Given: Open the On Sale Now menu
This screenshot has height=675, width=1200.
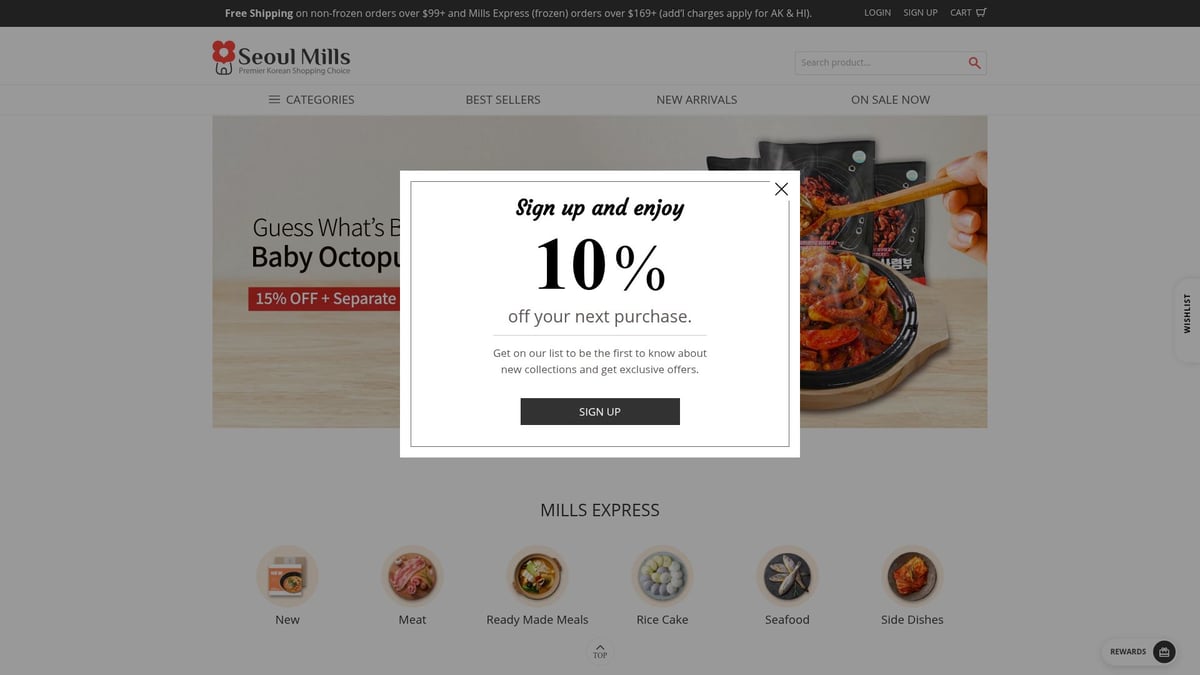Looking at the screenshot, I should 890,100.
